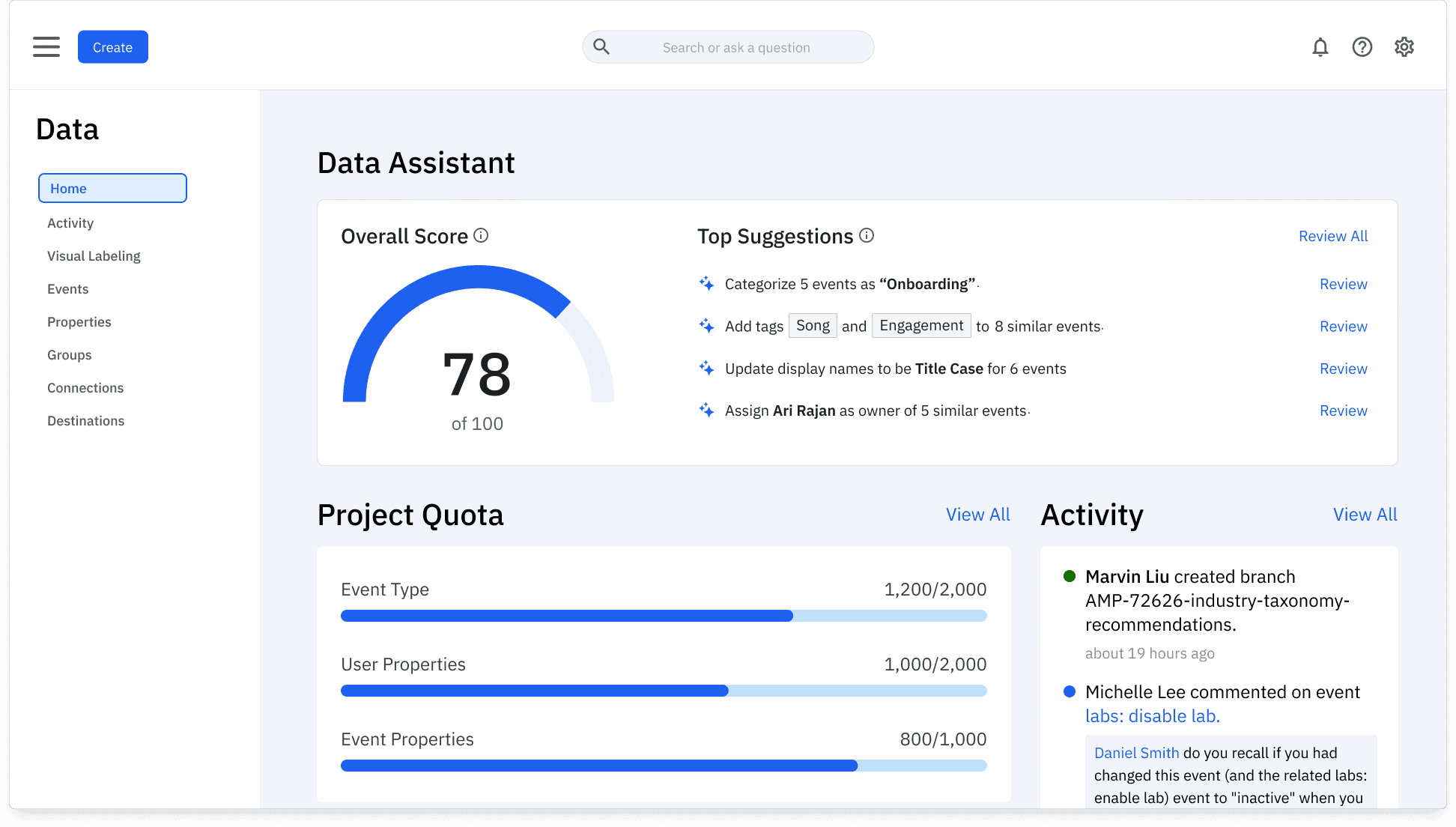The width and height of the screenshot is (1456, 827).
Task: Navigate to Visual Labeling
Action: 93,255
